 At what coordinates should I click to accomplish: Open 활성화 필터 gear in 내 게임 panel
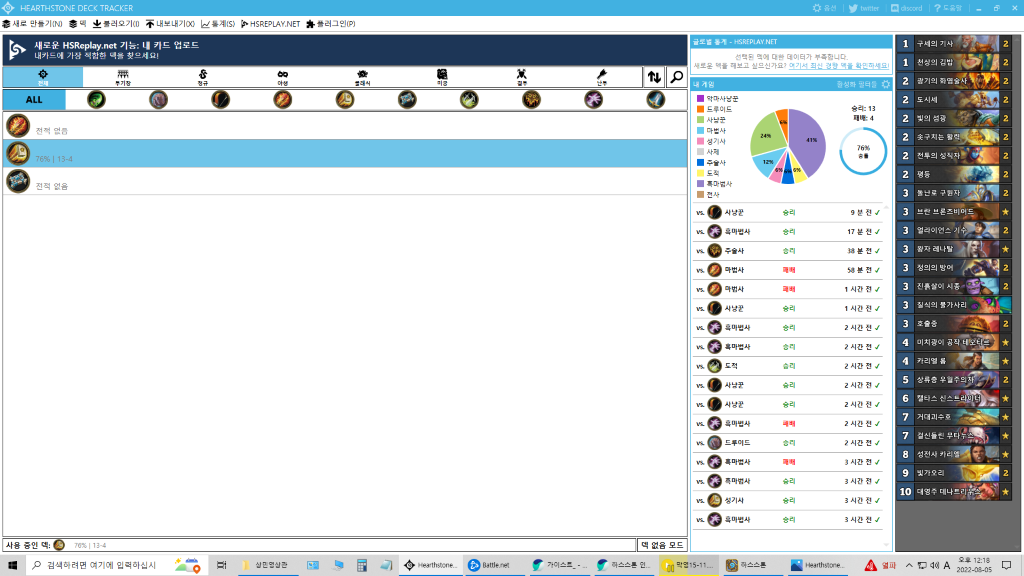886,84
